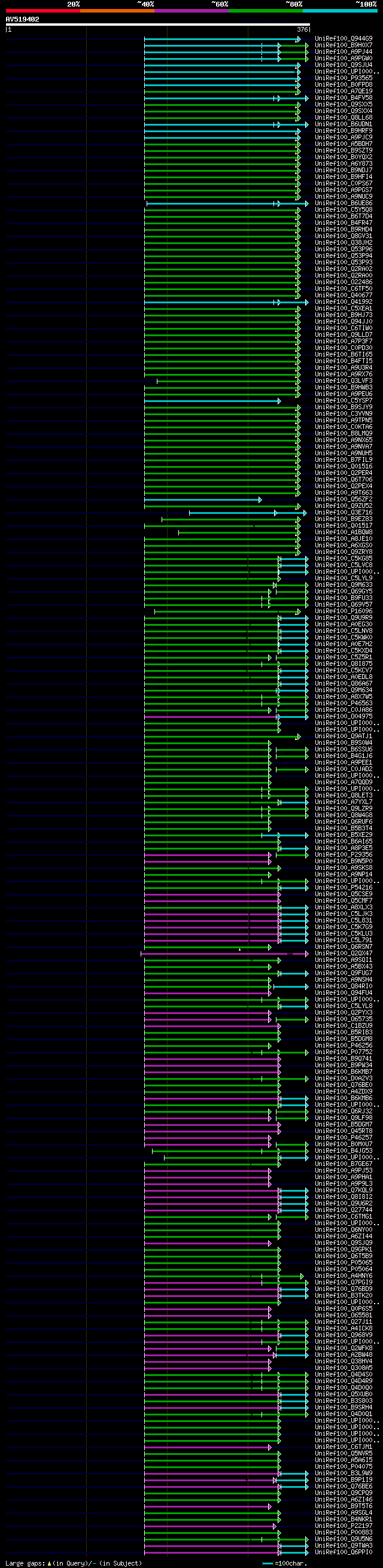Open UniRef100_A5BDH7 entry

(x=344, y=144)
